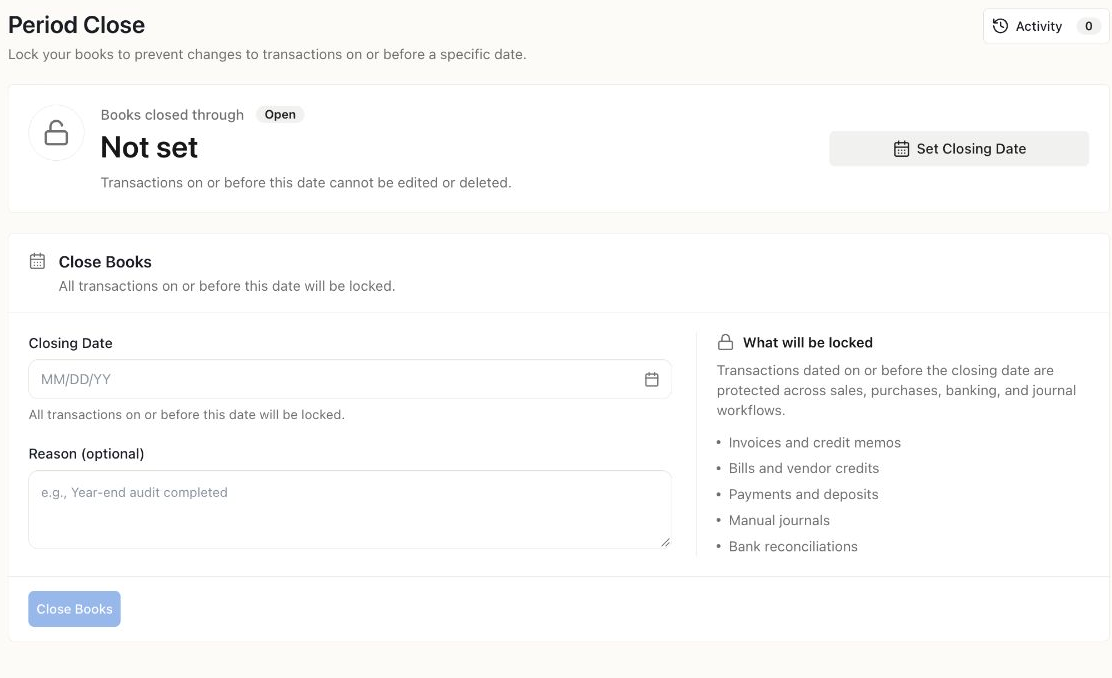Click the calendar icon beside Close Books heading
1112x678 pixels.
pyautogui.click(x=38, y=261)
